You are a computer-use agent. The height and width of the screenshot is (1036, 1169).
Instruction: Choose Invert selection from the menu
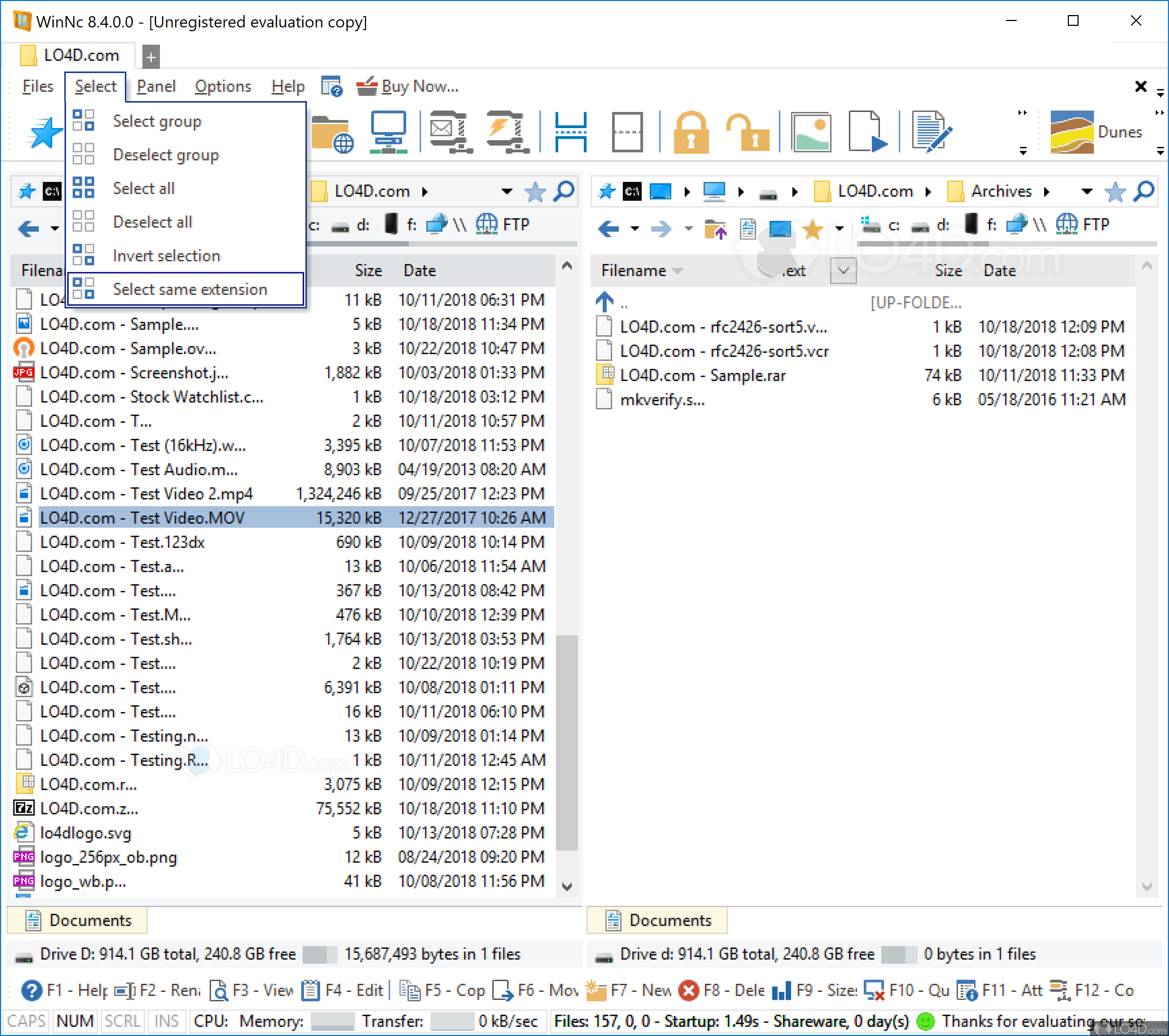(x=186, y=256)
